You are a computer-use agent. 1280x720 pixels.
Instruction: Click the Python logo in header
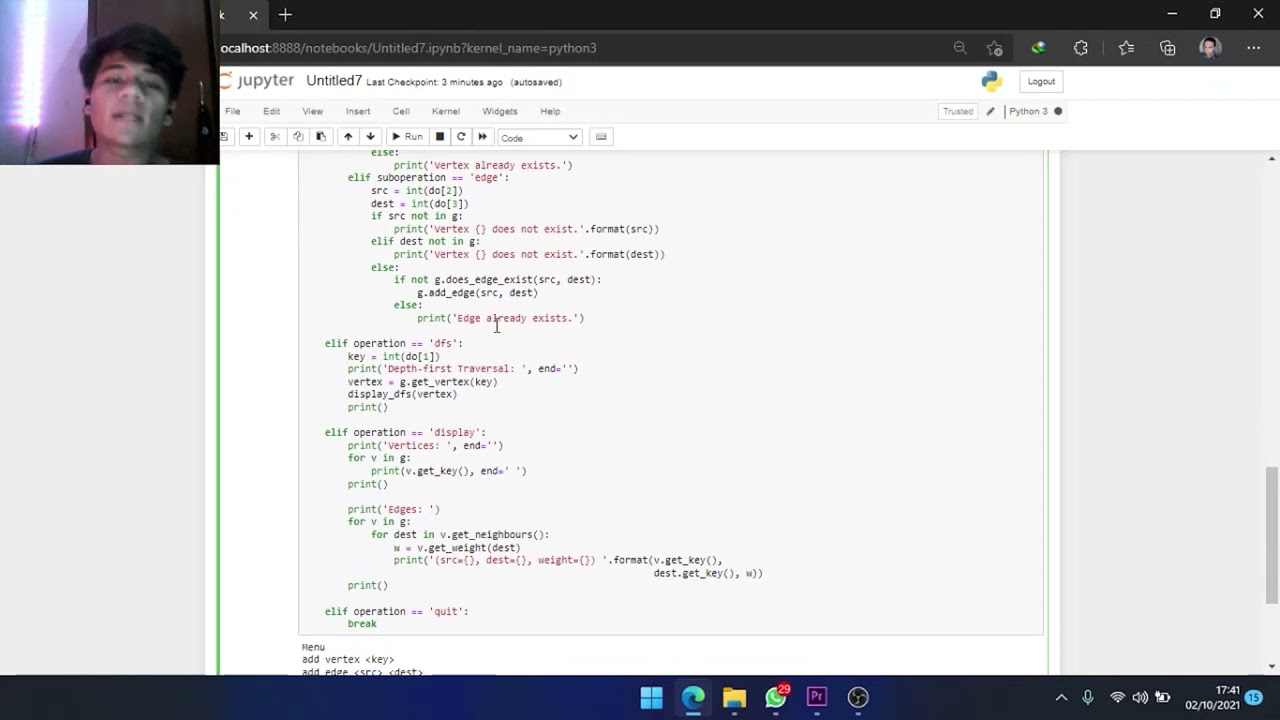992,81
